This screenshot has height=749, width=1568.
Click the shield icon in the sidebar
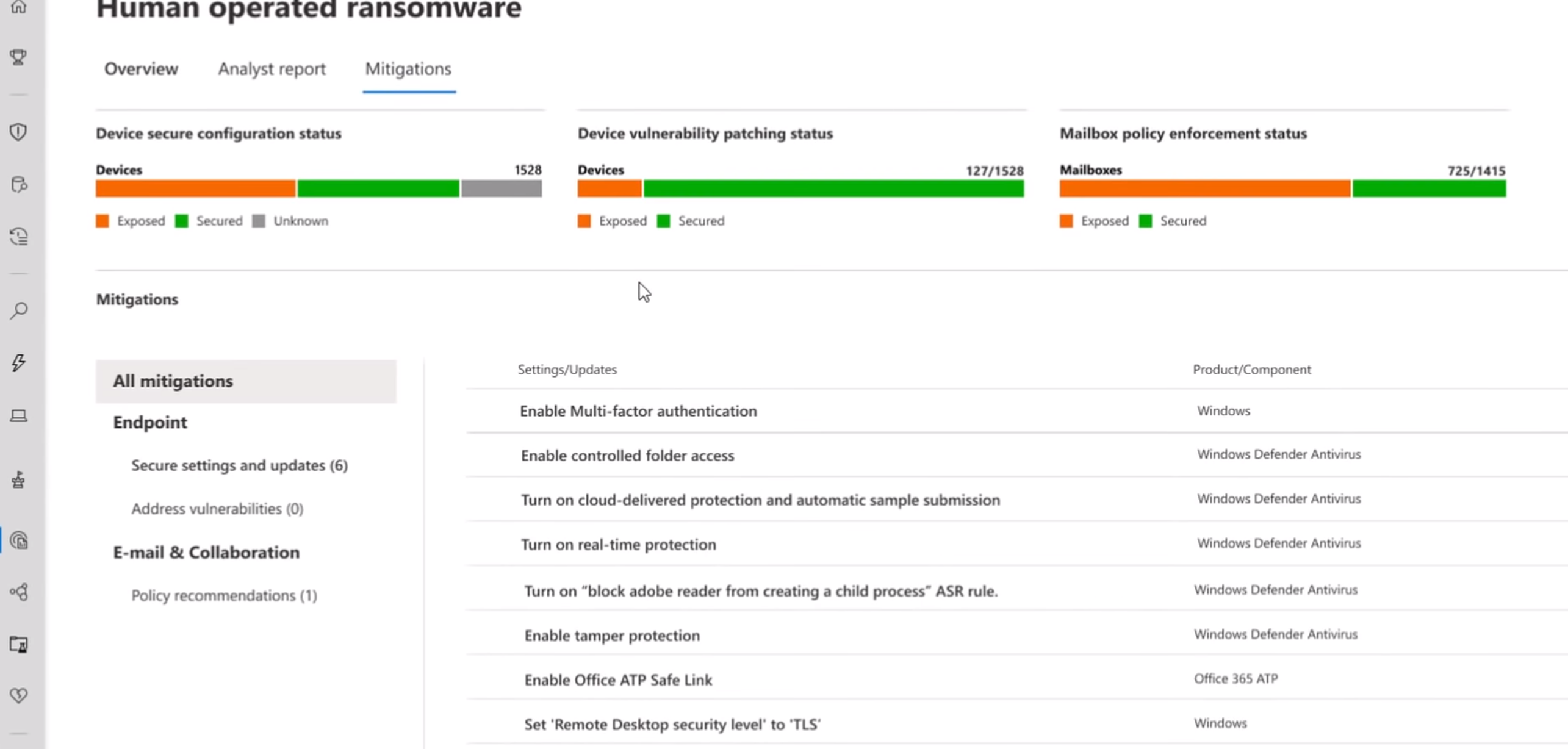pos(18,132)
